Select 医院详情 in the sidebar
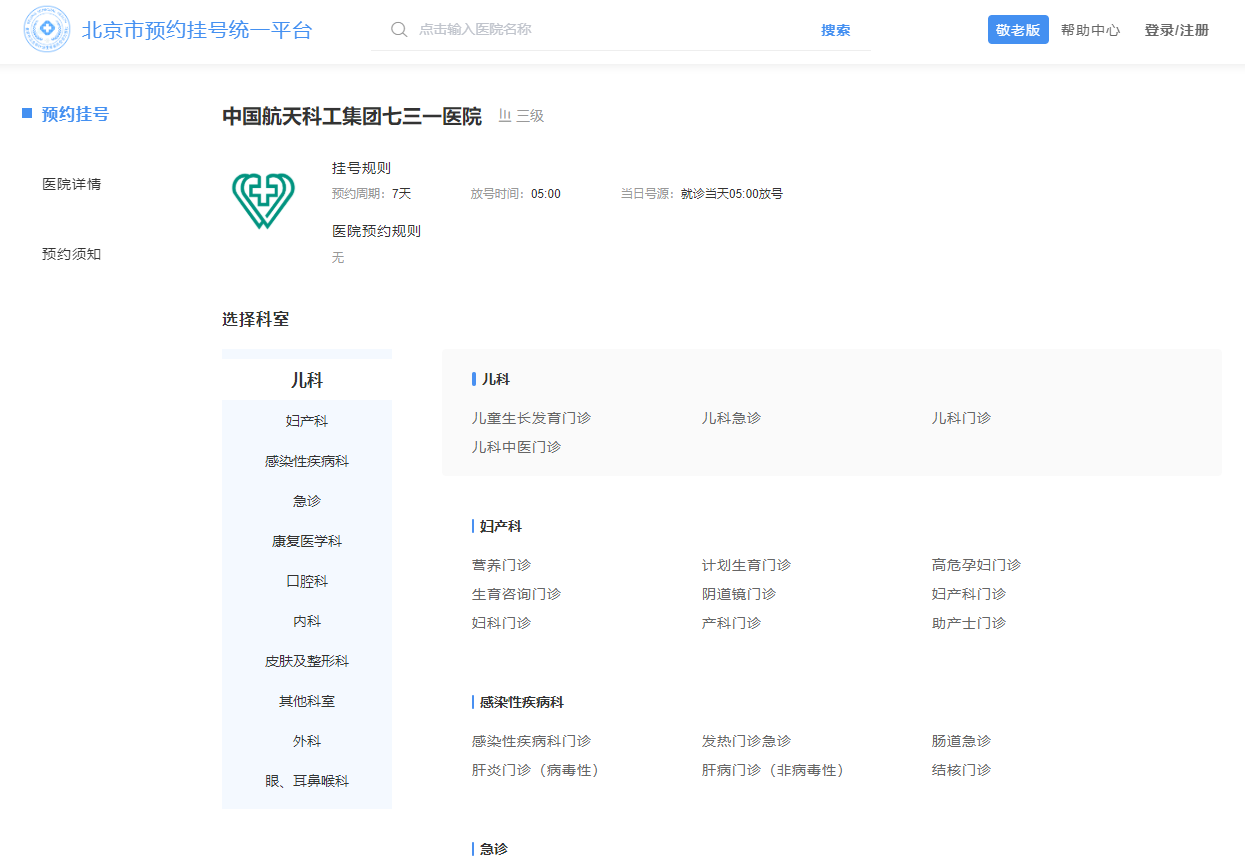1245x868 pixels. coord(71,184)
